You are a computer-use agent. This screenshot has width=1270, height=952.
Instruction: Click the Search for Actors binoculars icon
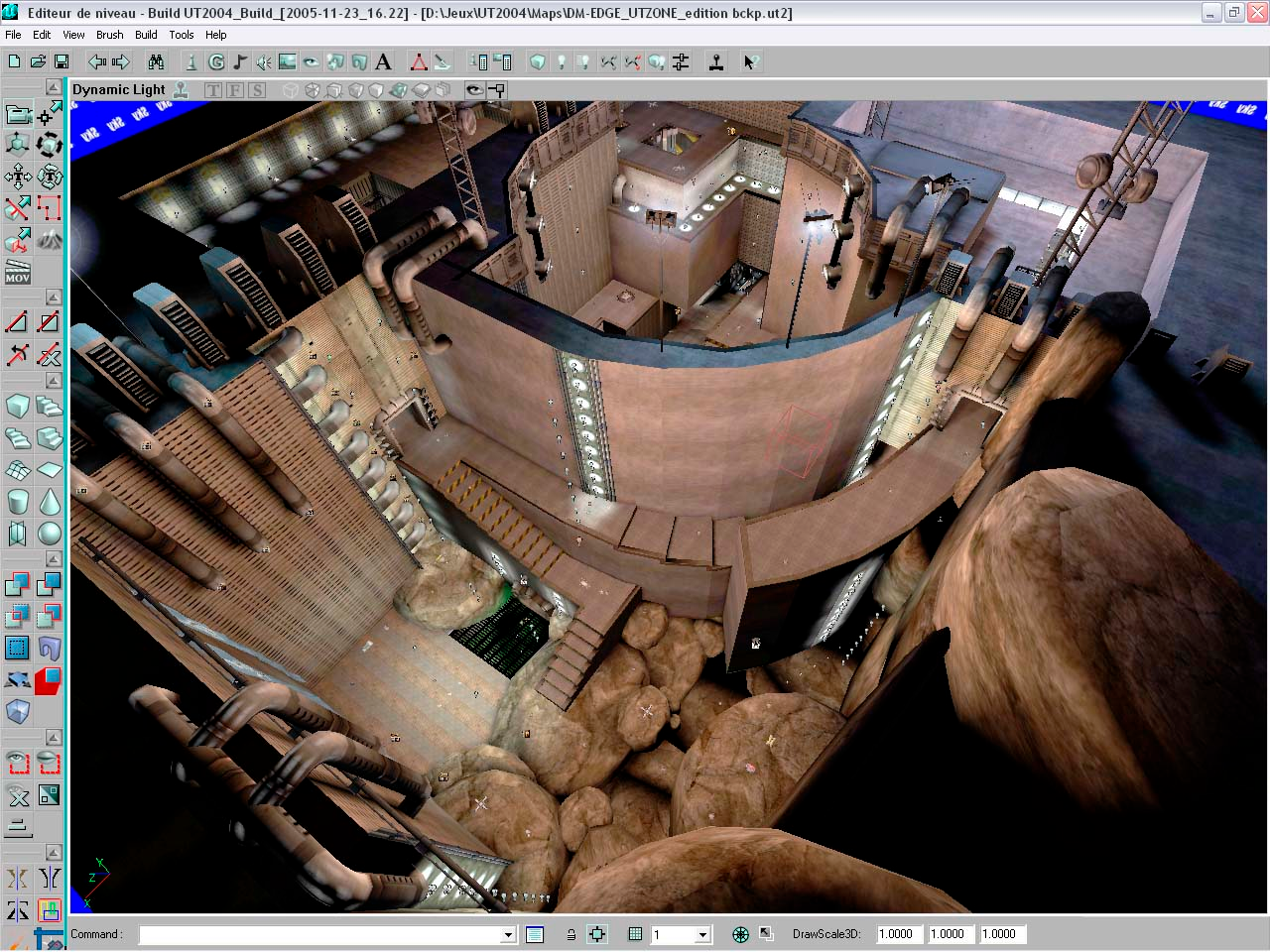pyautogui.click(x=155, y=61)
